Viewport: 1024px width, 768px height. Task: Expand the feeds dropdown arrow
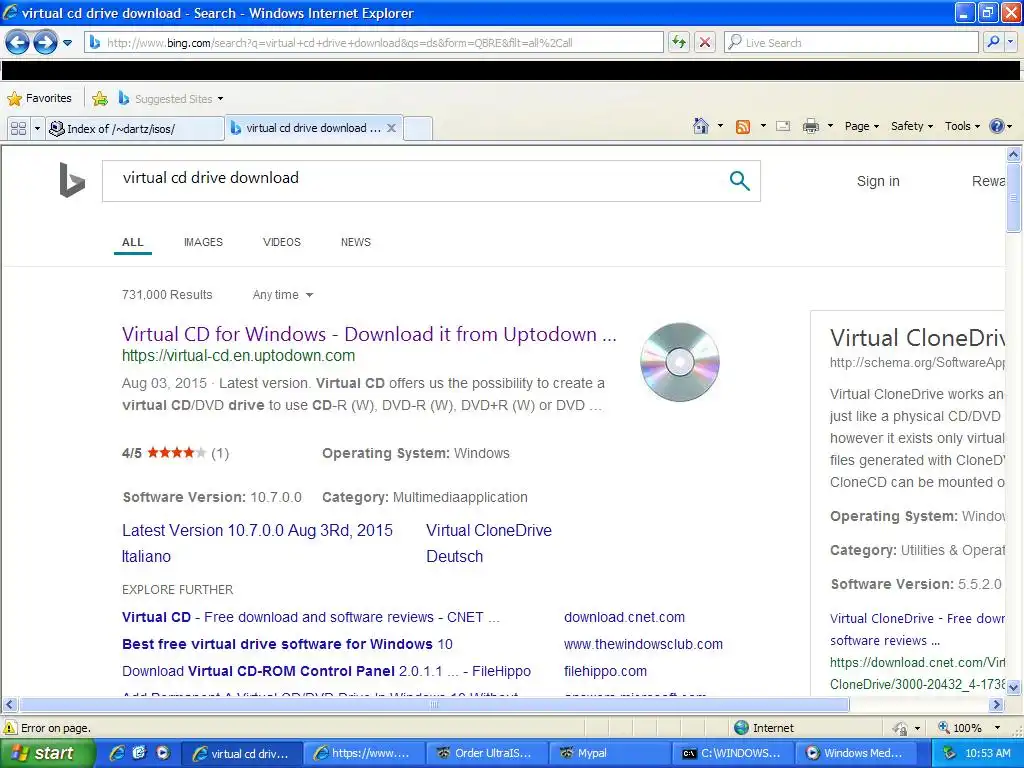point(763,126)
